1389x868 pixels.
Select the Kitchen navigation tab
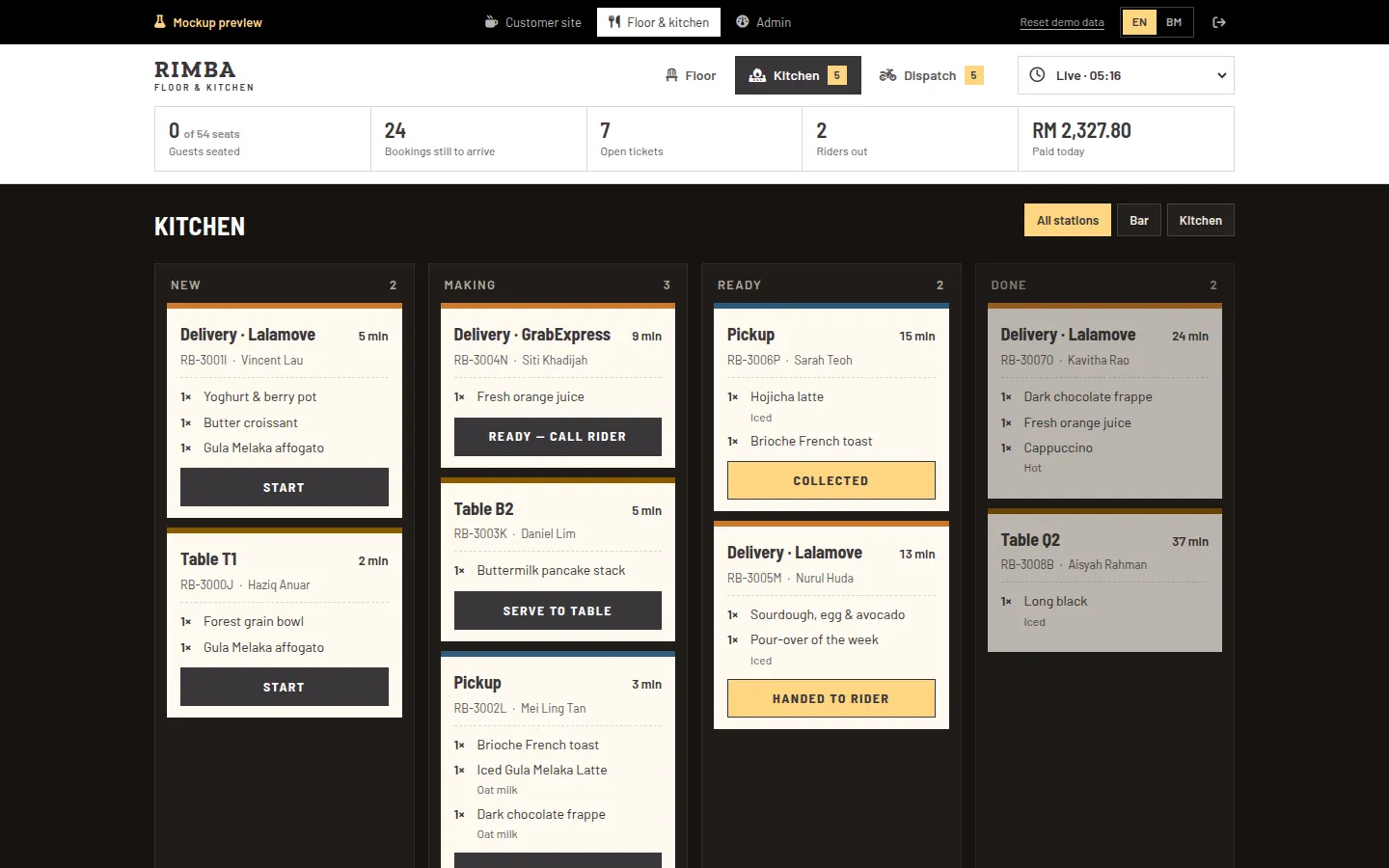(798, 75)
